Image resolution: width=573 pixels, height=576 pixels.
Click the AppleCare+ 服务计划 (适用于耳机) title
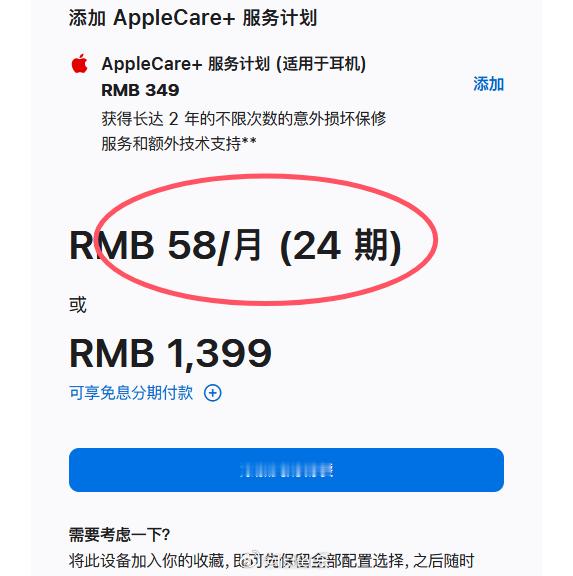tap(234, 64)
